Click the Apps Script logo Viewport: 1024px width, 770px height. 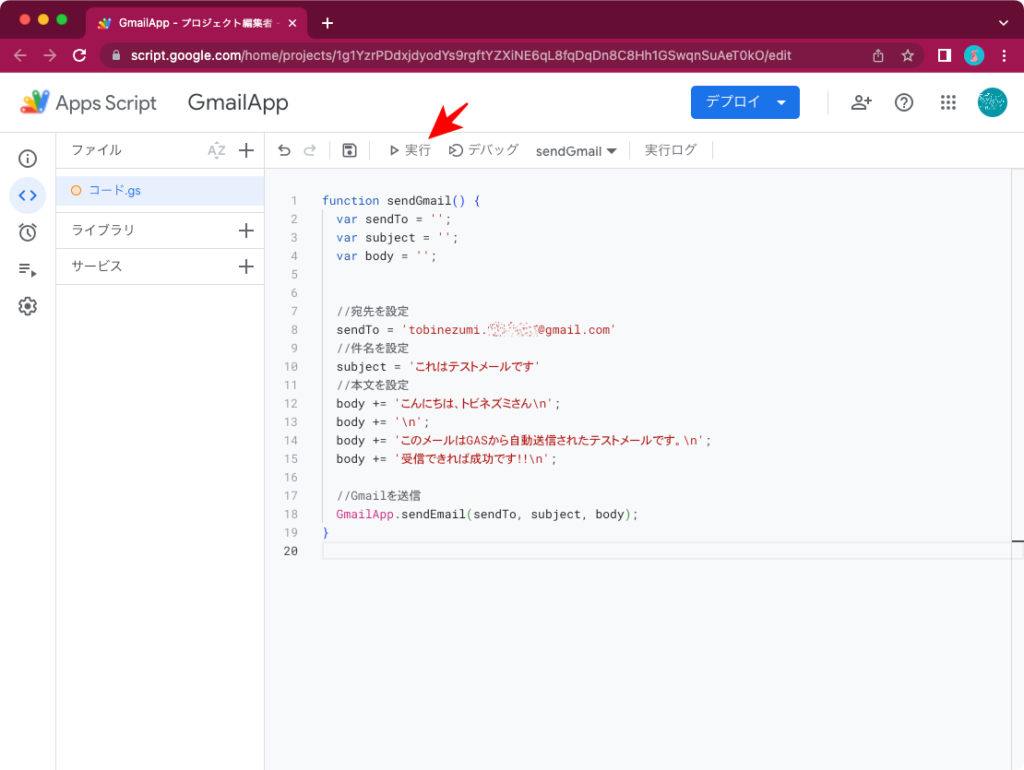(x=88, y=103)
